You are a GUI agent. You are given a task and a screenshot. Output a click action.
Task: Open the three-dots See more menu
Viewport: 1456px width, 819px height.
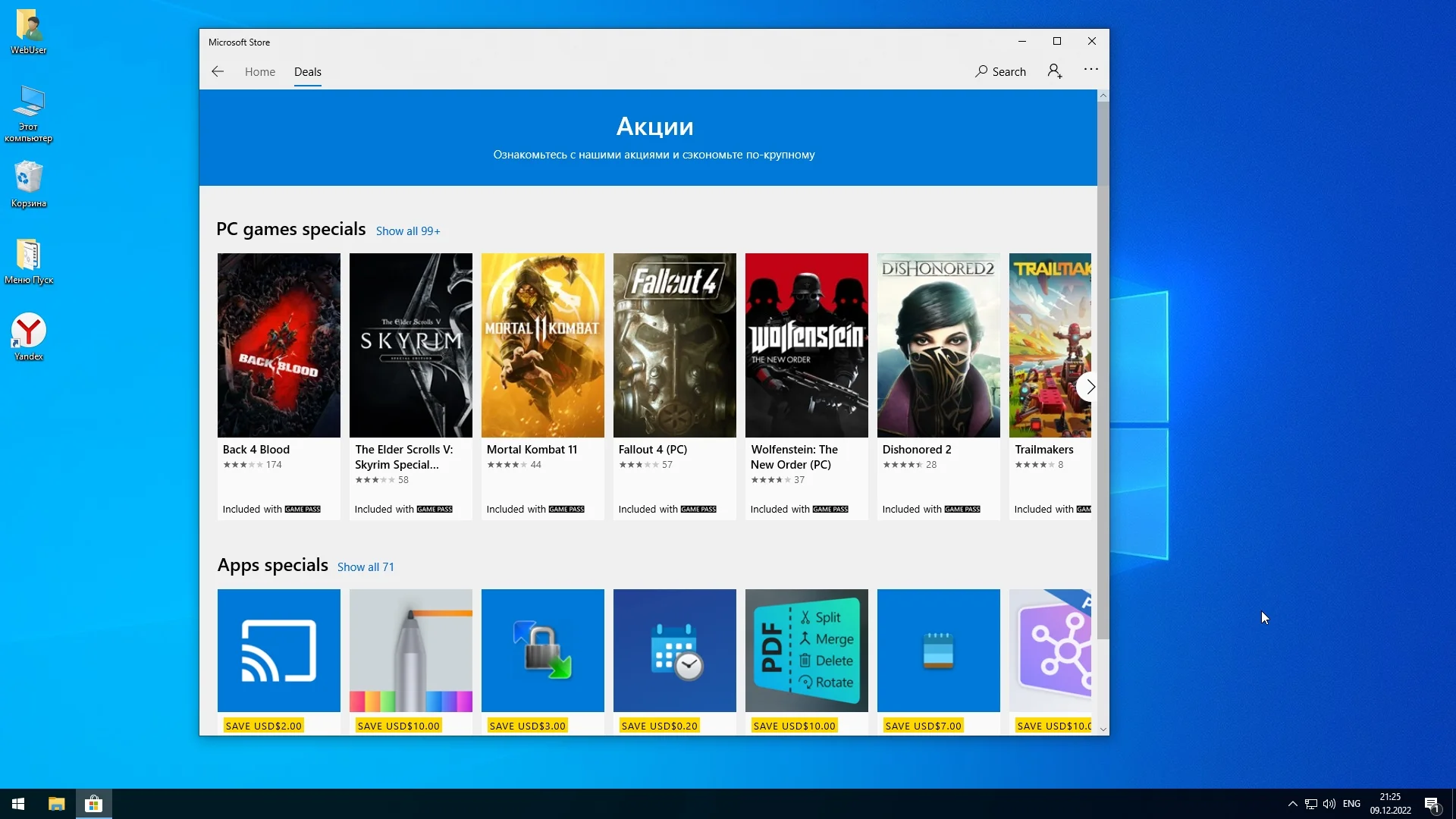click(x=1090, y=70)
